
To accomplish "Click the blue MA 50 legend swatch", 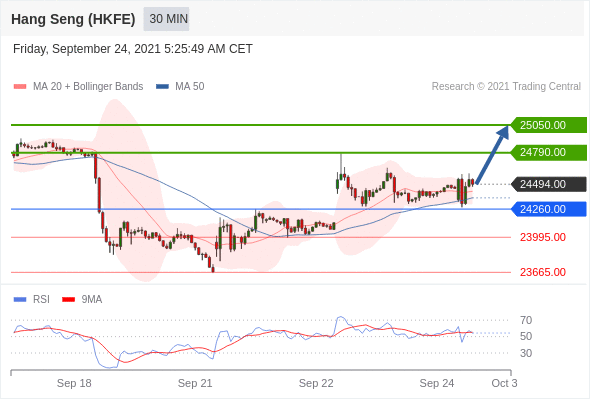I will pyautogui.click(x=162, y=87).
